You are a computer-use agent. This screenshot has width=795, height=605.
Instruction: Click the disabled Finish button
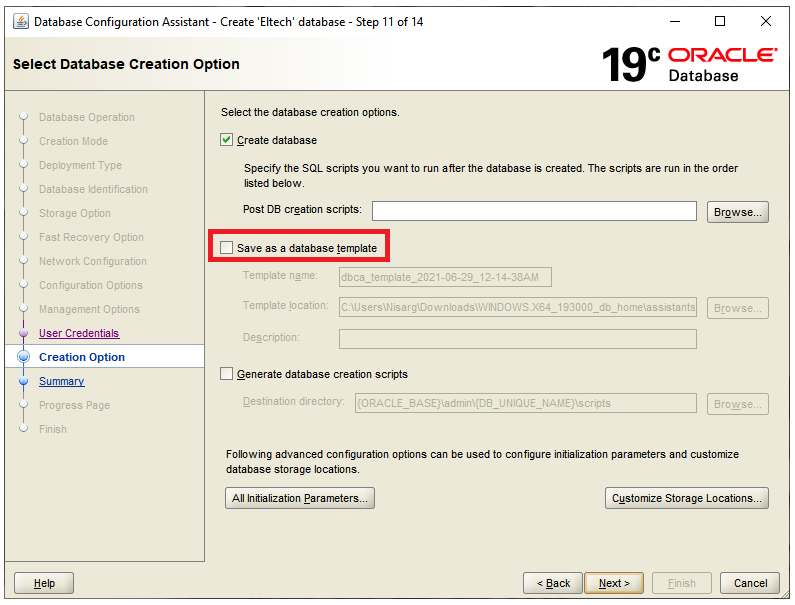coord(681,583)
